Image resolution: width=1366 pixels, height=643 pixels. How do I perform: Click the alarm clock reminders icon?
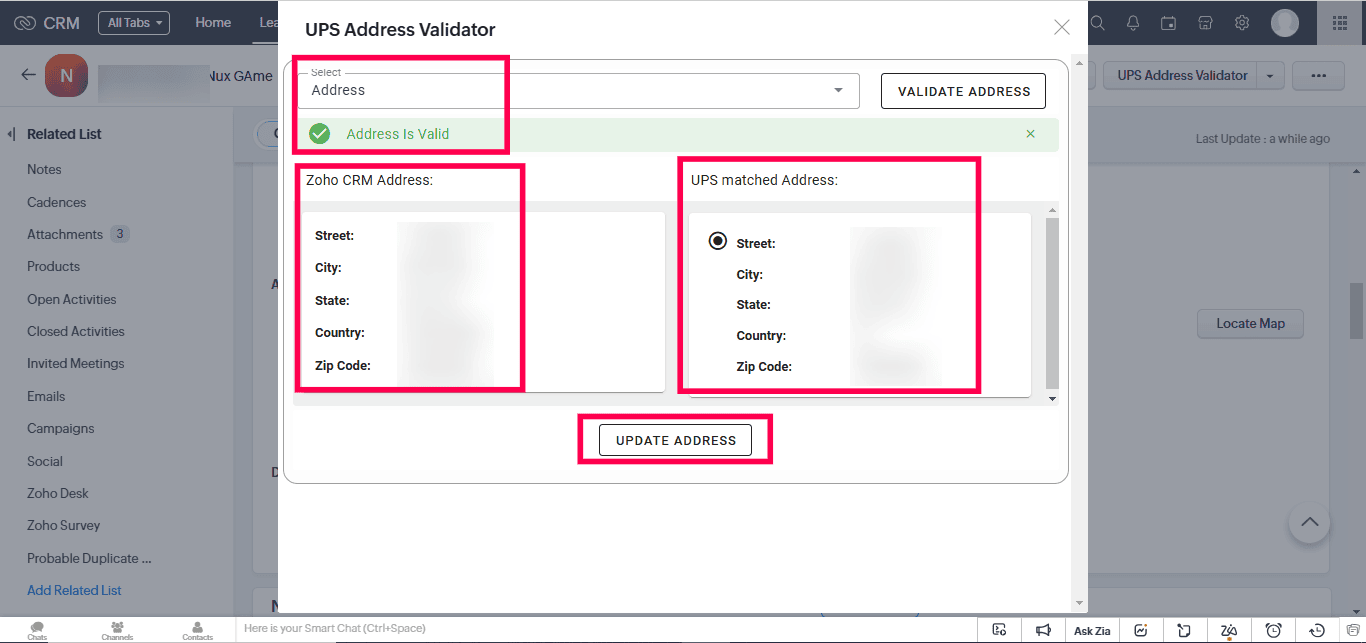pyautogui.click(x=1274, y=630)
